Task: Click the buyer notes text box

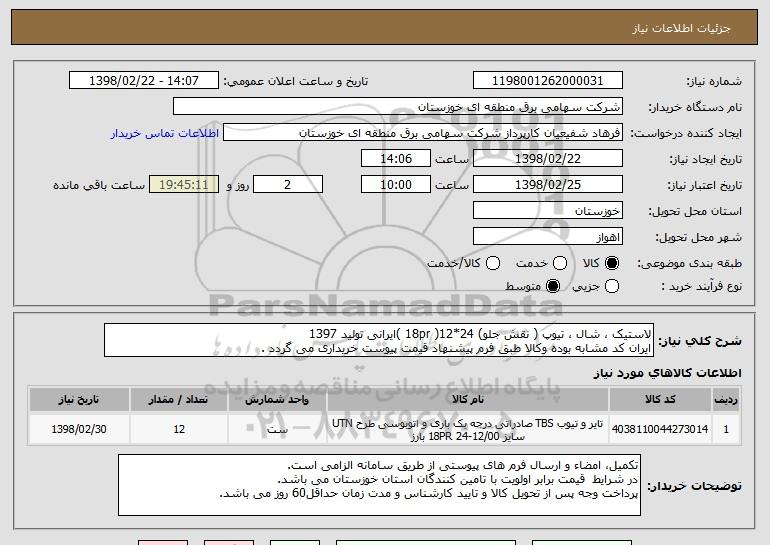Action: (379, 485)
